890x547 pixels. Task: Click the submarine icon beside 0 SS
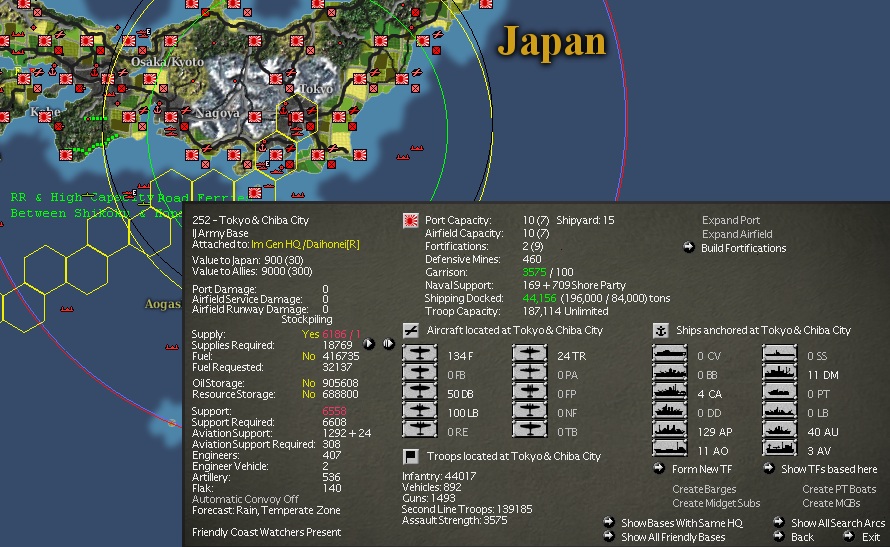click(x=779, y=355)
